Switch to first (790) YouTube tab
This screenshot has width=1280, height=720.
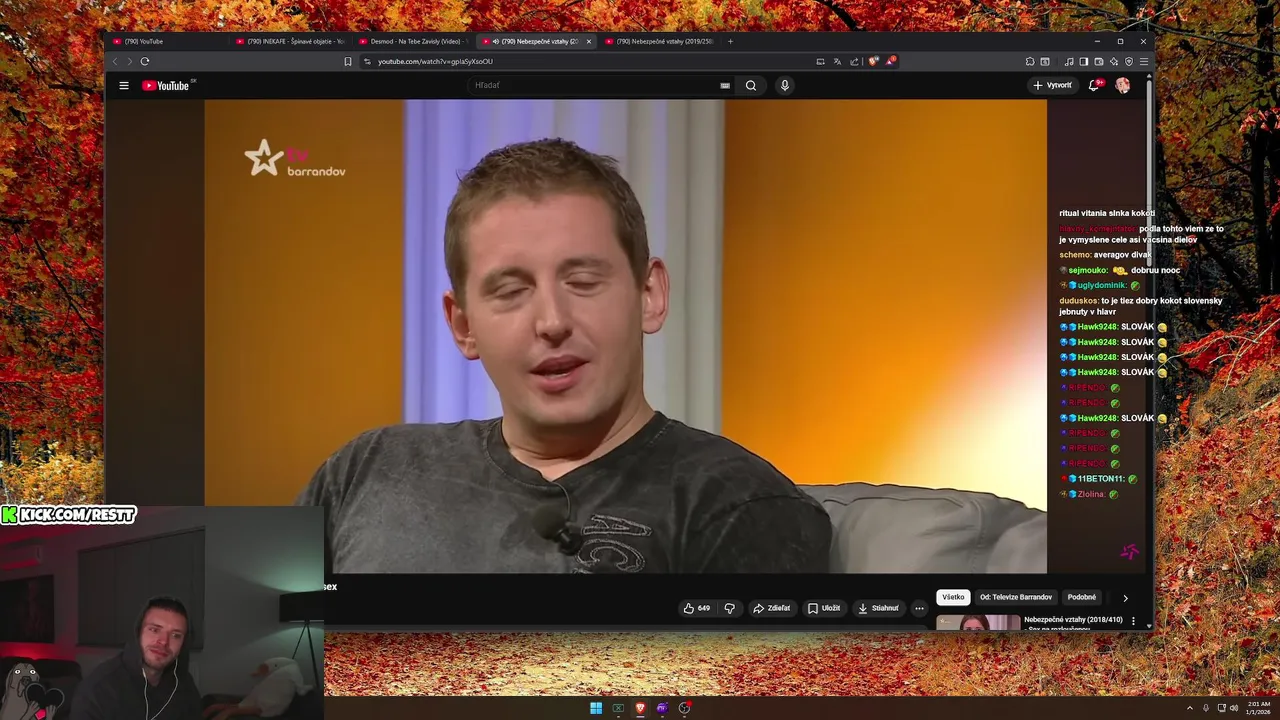tap(167, 41)
